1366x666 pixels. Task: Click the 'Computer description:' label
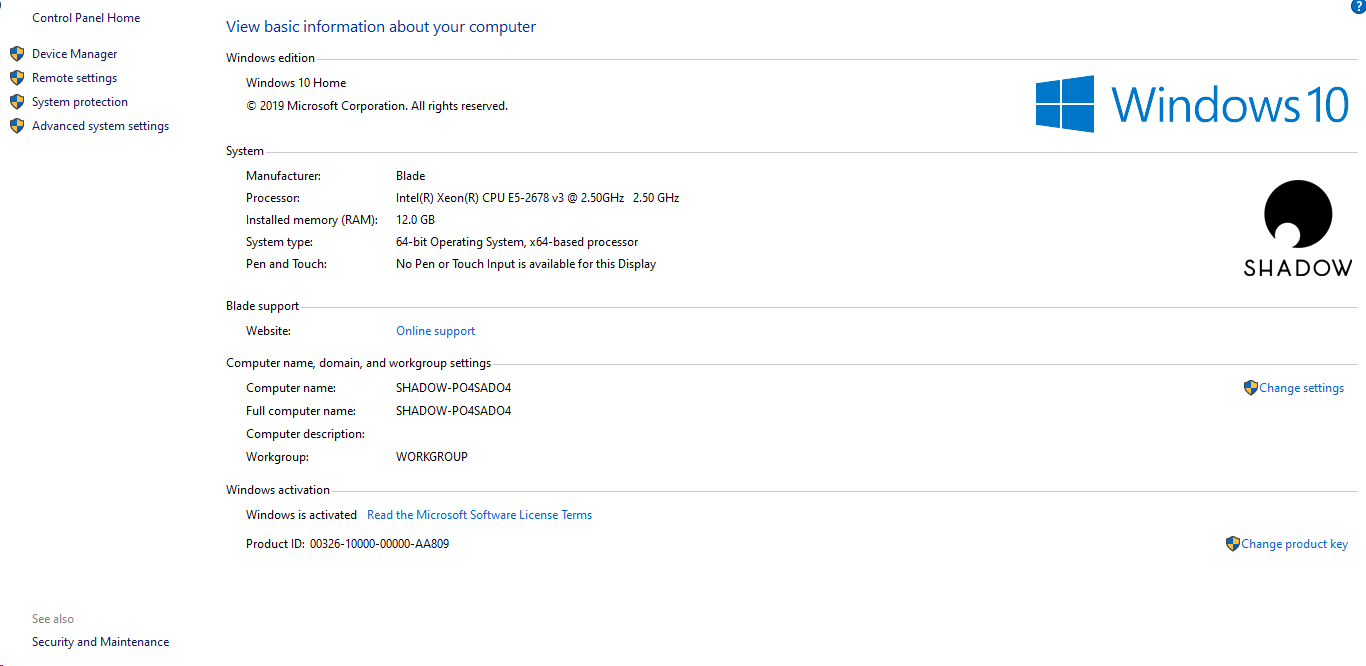305,434
